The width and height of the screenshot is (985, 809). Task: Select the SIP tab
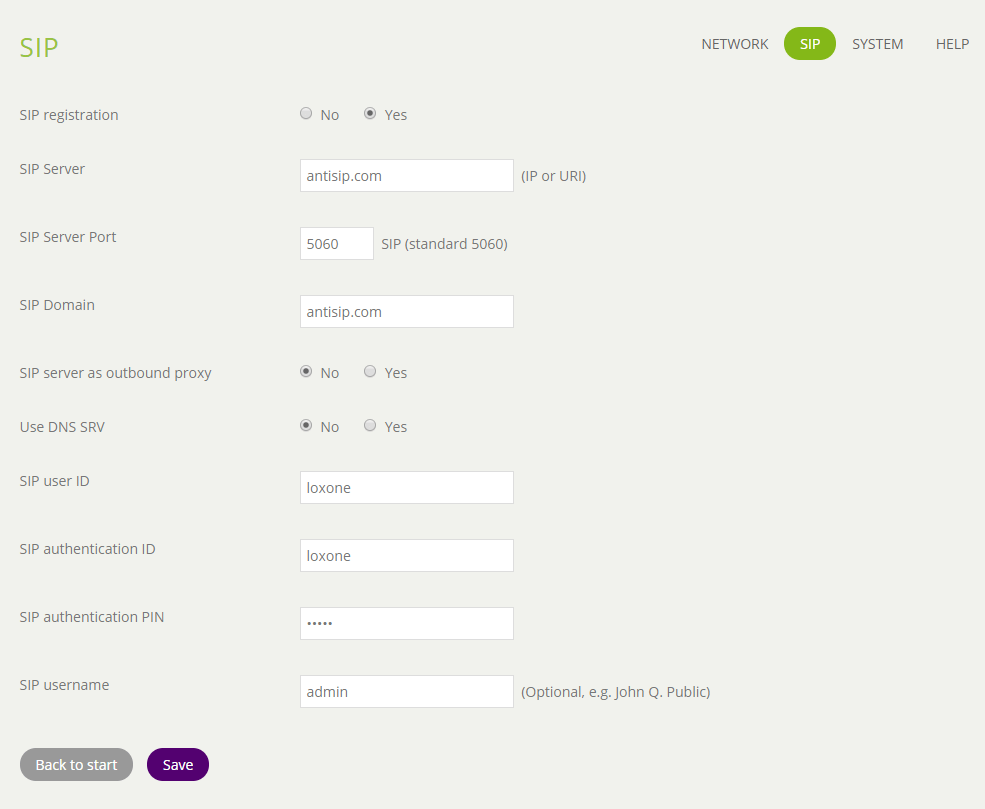pyautogui.click(x=809, y=44)
